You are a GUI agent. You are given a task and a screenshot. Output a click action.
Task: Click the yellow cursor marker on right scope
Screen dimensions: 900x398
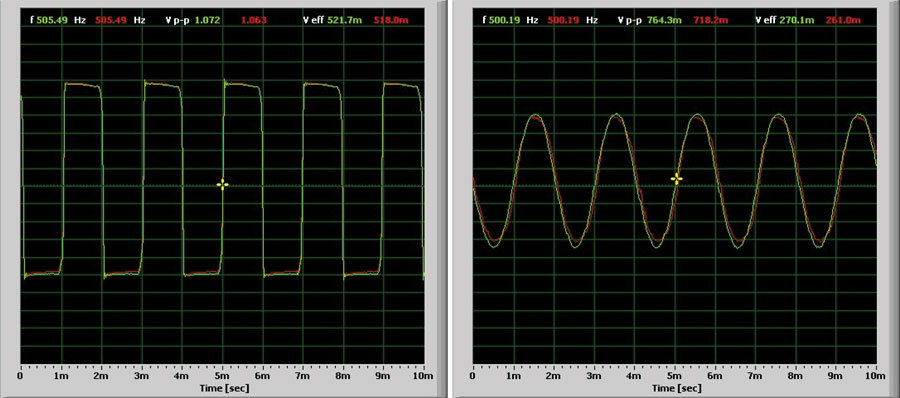(677, 179)
